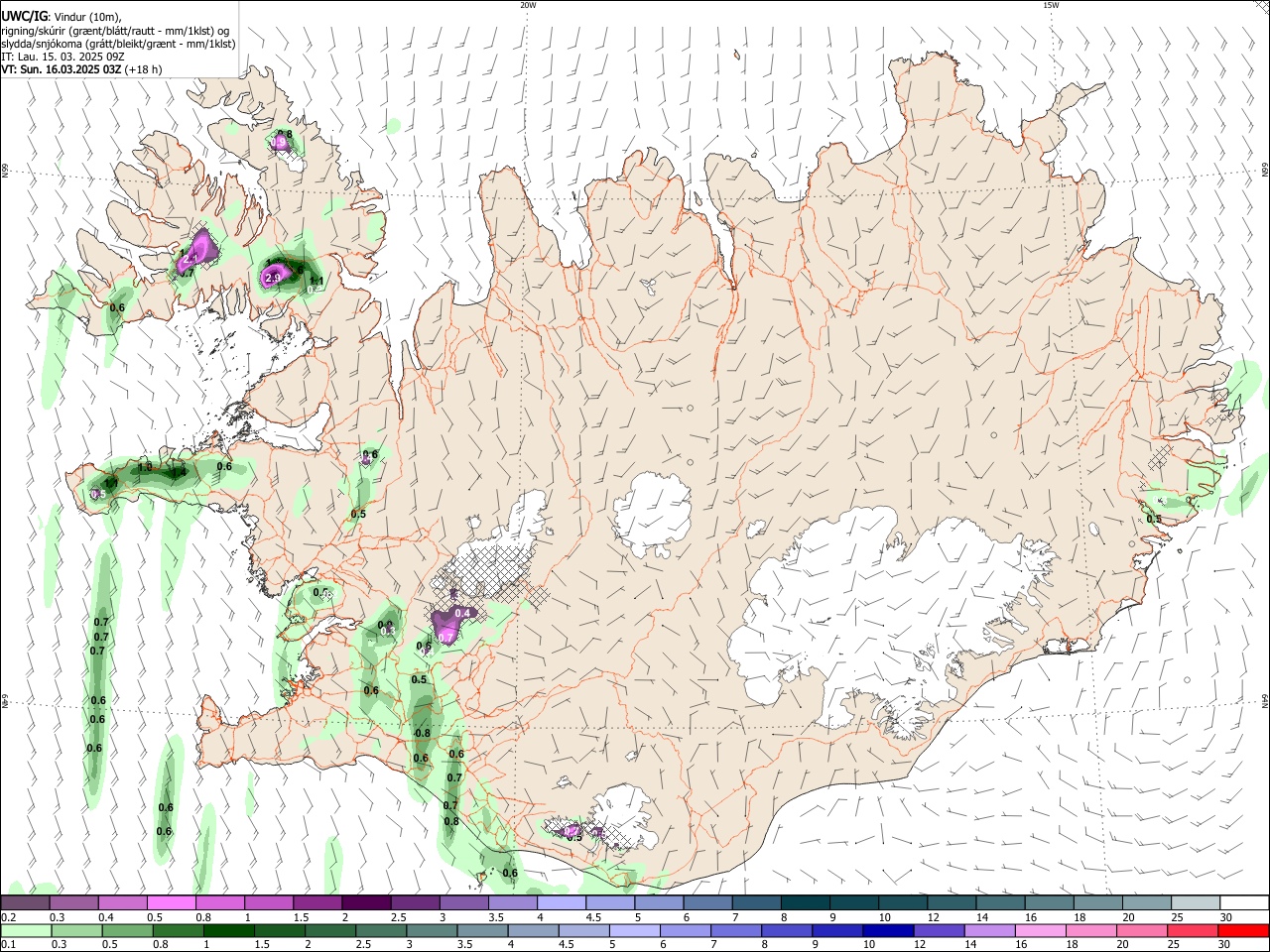
Task: Pick the white snow swatch after 30
Action: (x=1244, y=903)
